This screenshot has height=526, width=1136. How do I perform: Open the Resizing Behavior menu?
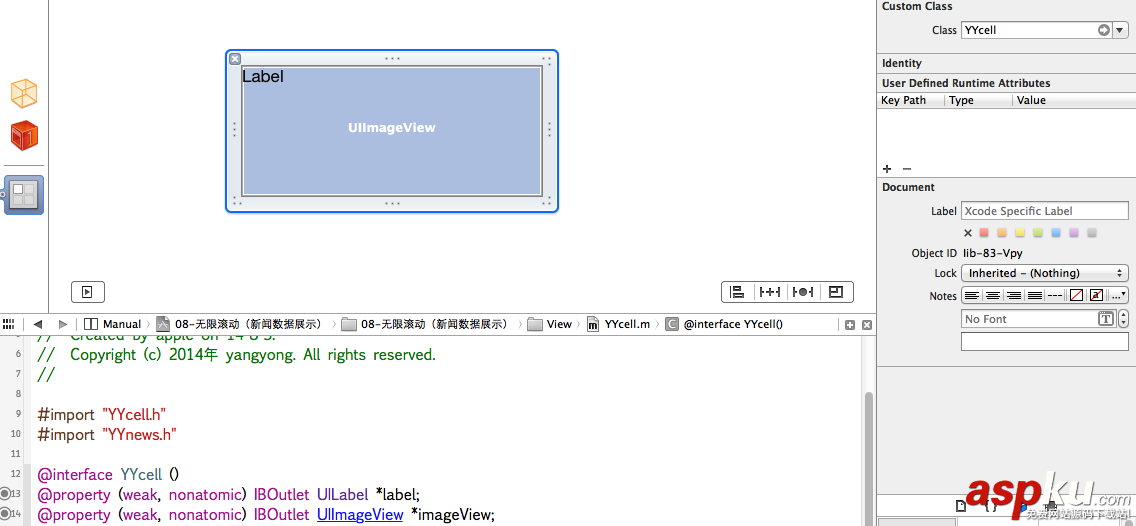pos(836,292)
